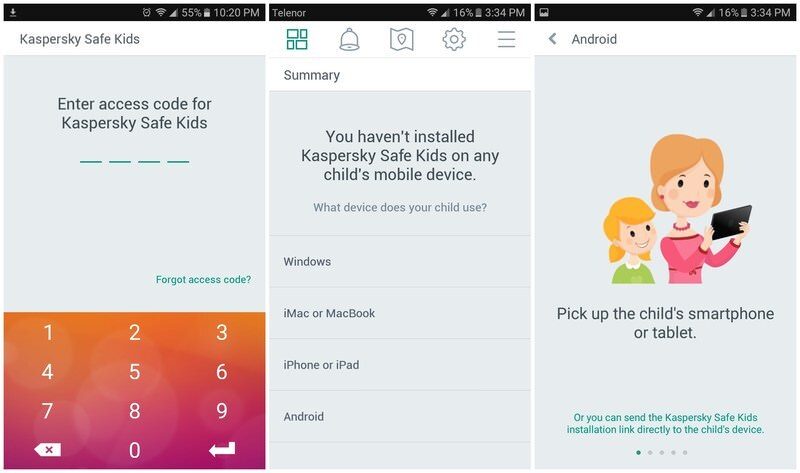Tap digit 5 on the keypad
Image resolution: width=800 pixels, height=473 pixels.
pos(135,371)
